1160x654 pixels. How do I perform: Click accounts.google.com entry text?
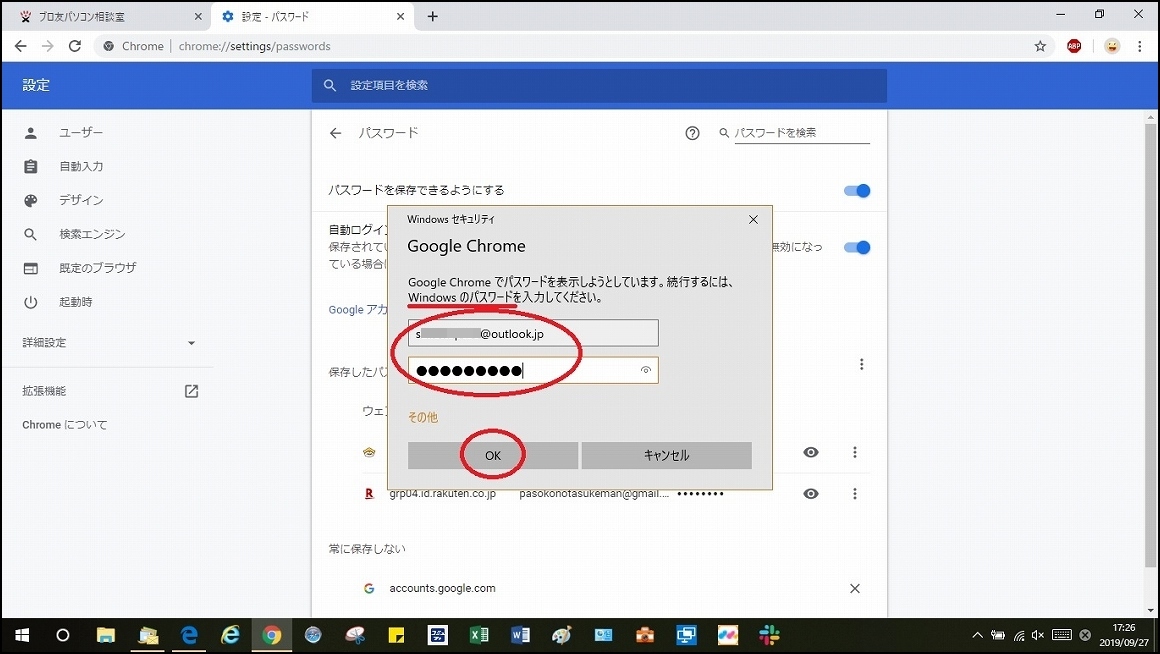[442, 589]
